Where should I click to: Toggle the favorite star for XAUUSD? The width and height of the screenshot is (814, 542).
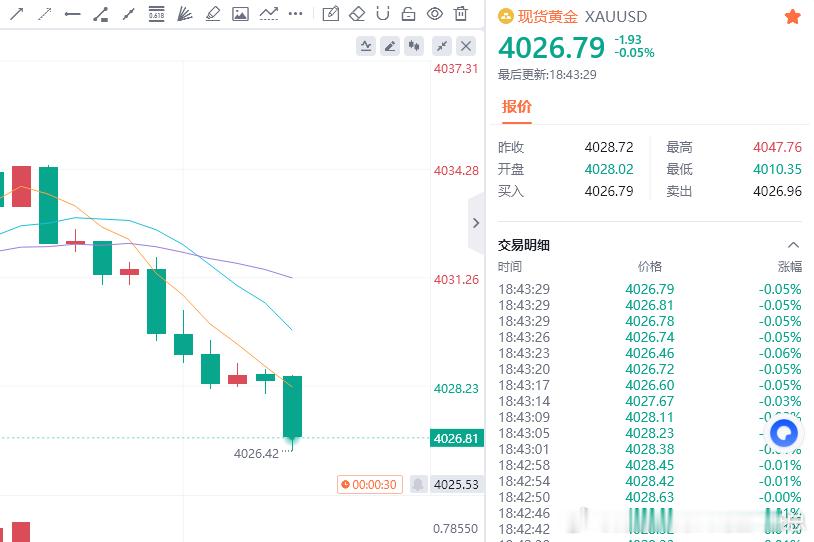tap(792, 17)
